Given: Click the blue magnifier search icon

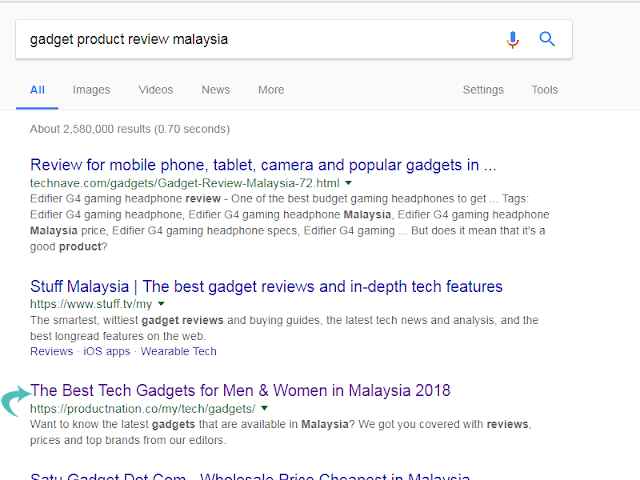Looking at the screenshot, I should tap(547, 39).
